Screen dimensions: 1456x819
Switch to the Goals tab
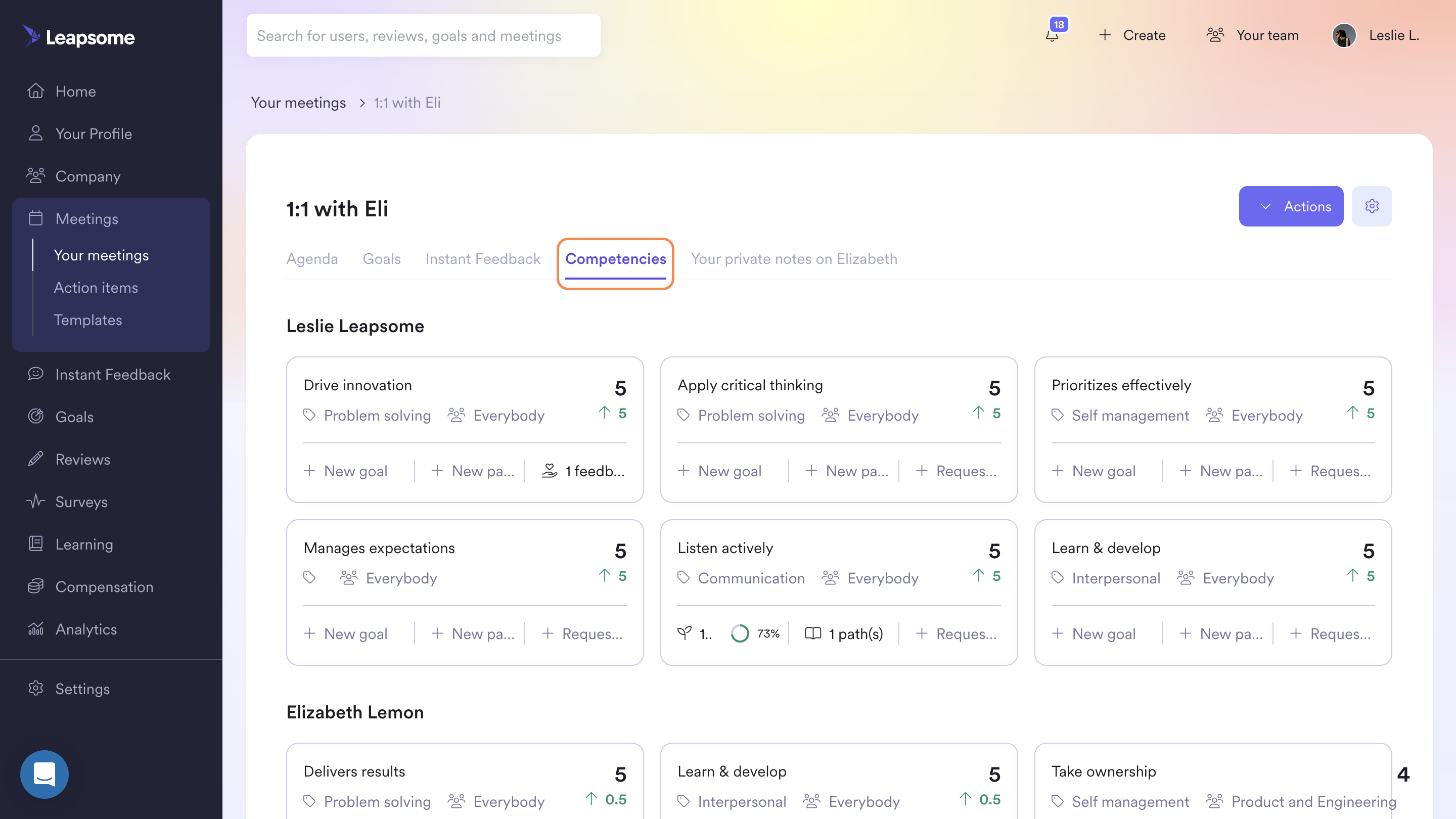tap(382, 258)
